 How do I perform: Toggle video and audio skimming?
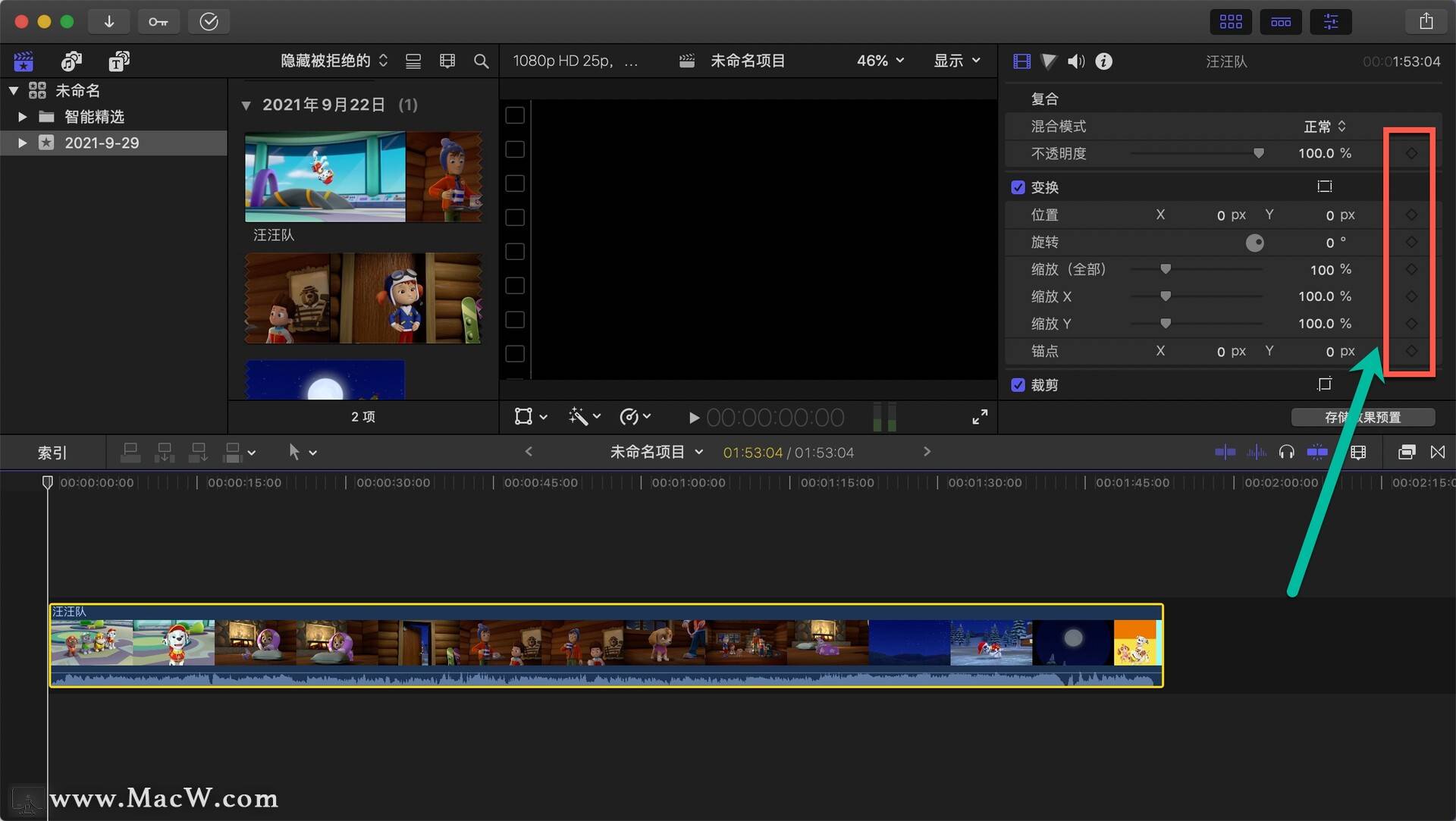tap(1225, 453)
